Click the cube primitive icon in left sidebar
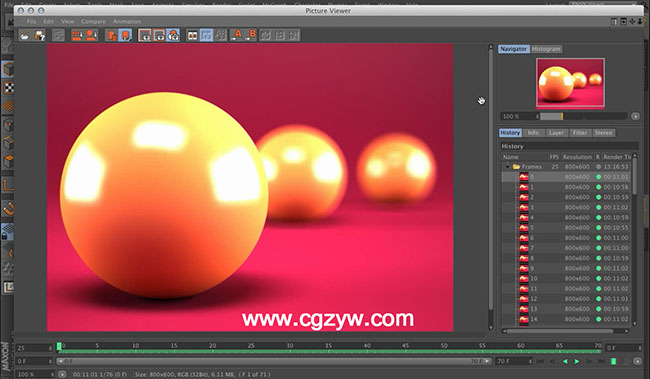 point(8,69)
